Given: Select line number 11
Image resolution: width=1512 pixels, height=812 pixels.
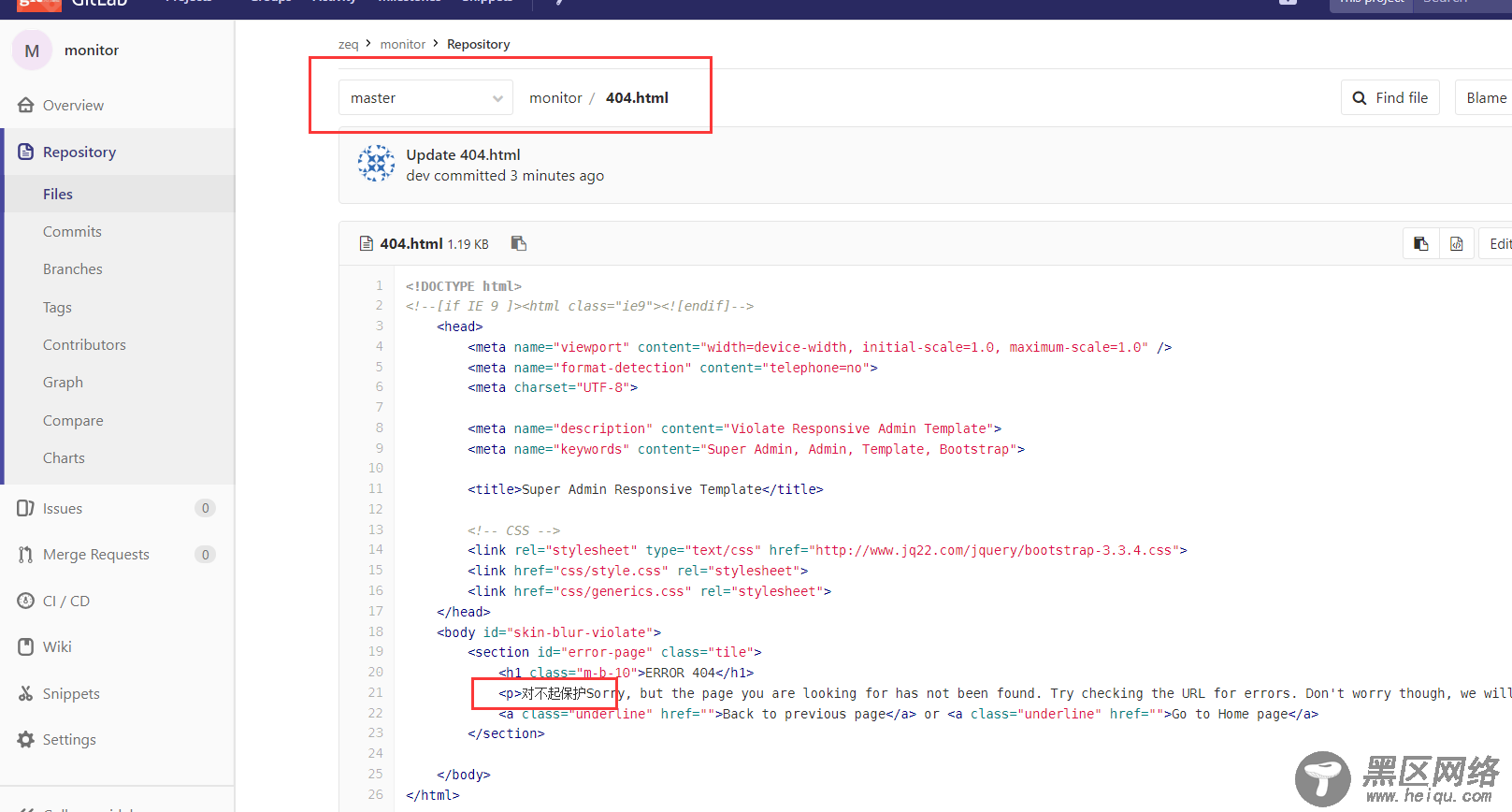Looking at the screenshot, I should click(376, 488).
